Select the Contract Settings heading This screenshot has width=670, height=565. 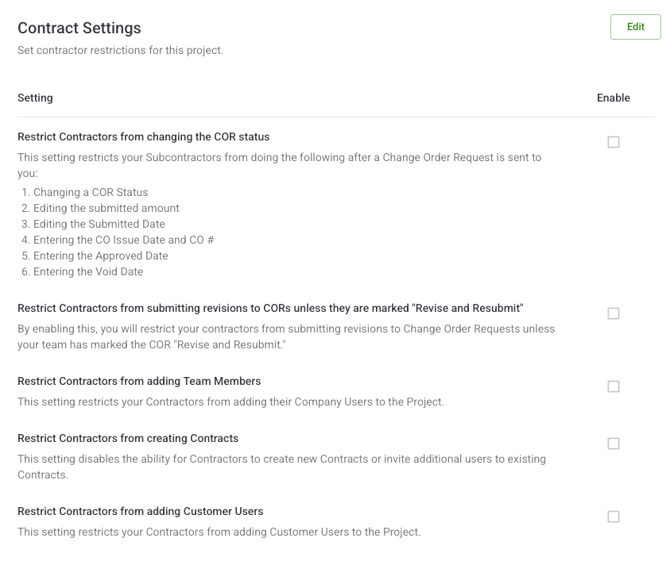pyautogui.click(x=79, y=28)
